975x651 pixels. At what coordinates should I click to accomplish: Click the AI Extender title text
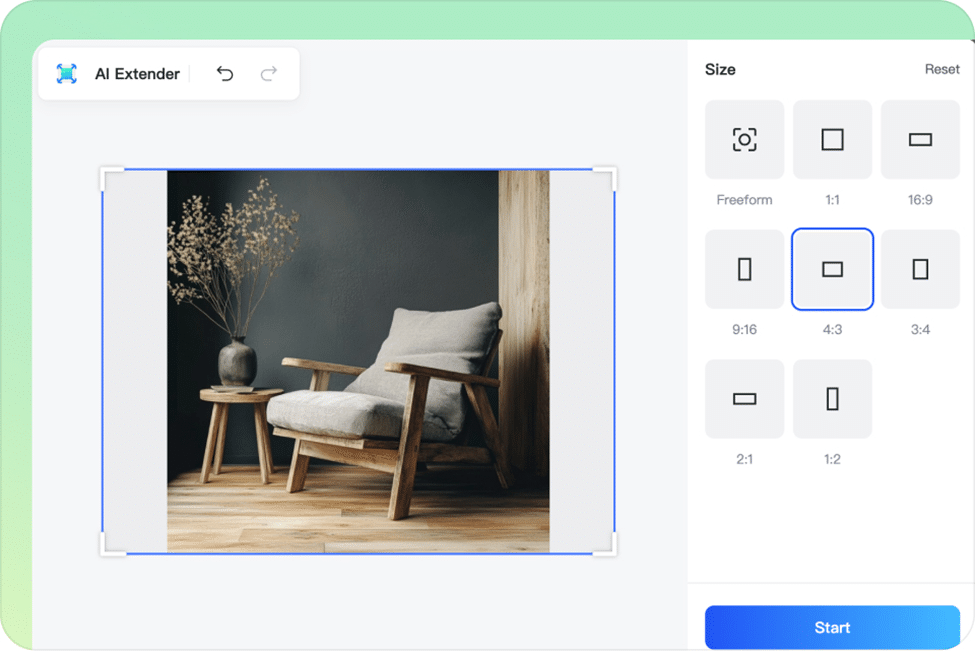pyautogui.click(x=137, y=74)
